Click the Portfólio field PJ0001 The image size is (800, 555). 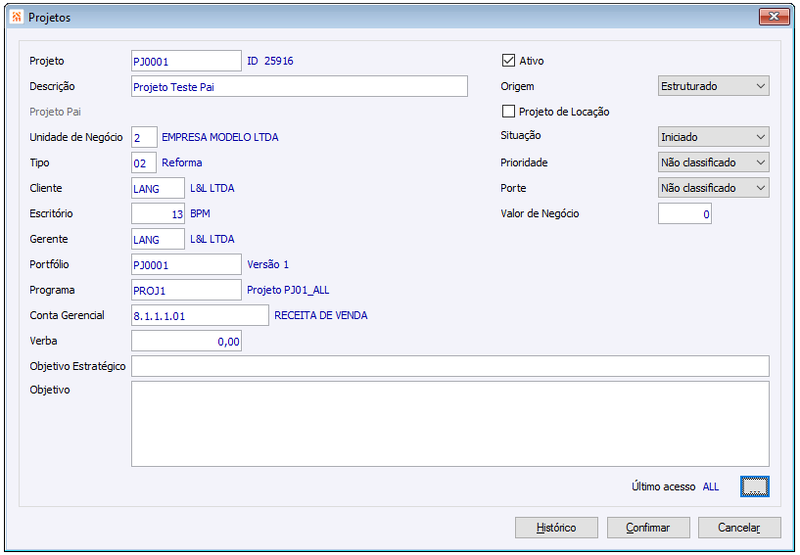click(x=186, y=264)
